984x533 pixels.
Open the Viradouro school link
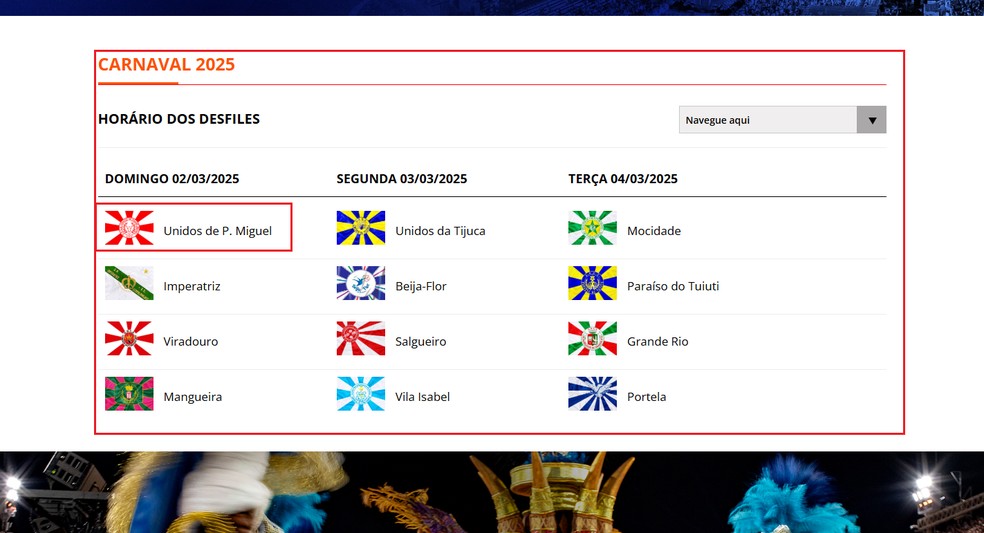pyautogui.click(x=191, y=342)
